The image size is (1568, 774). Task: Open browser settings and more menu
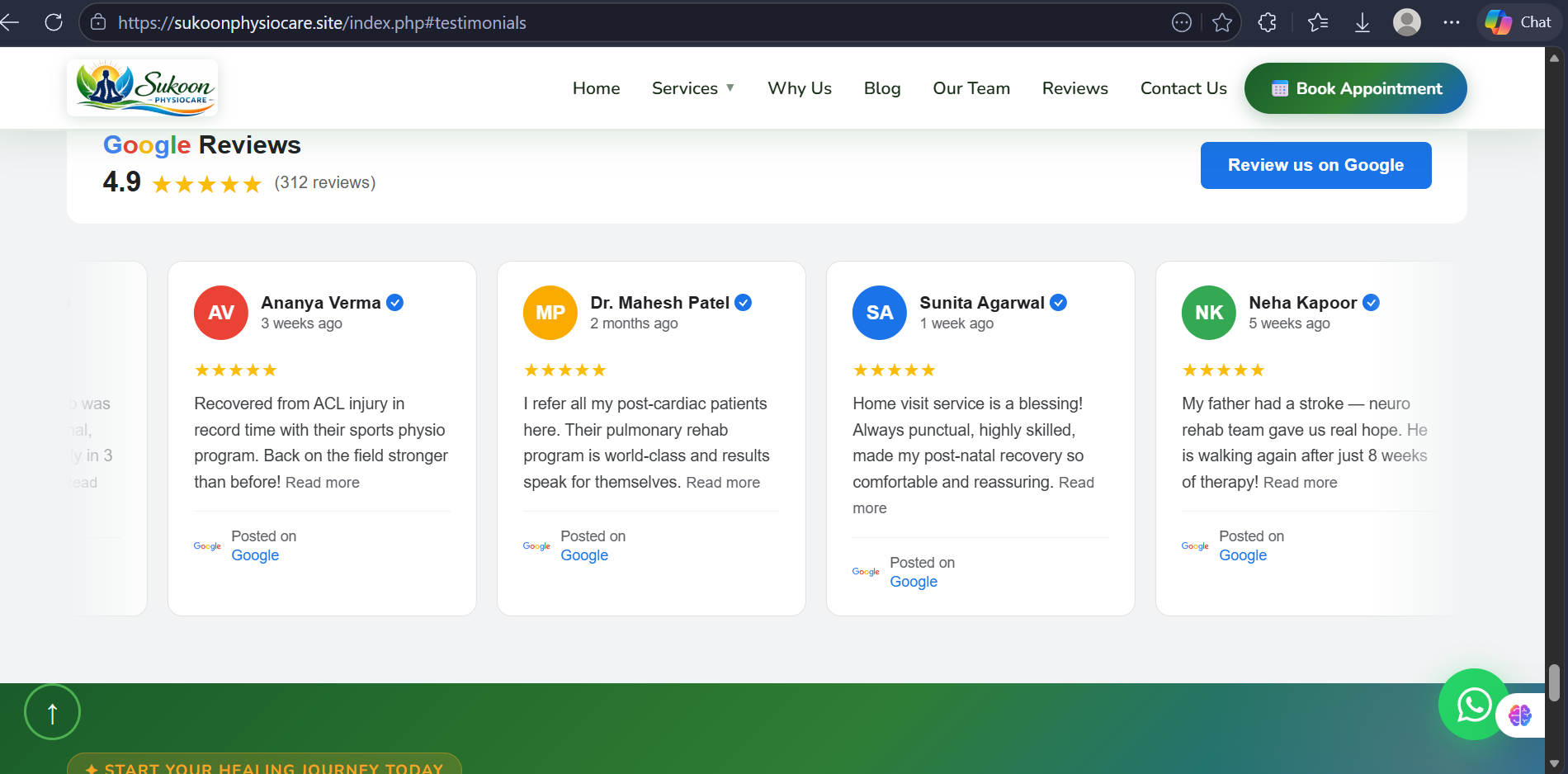[1452, 22]
